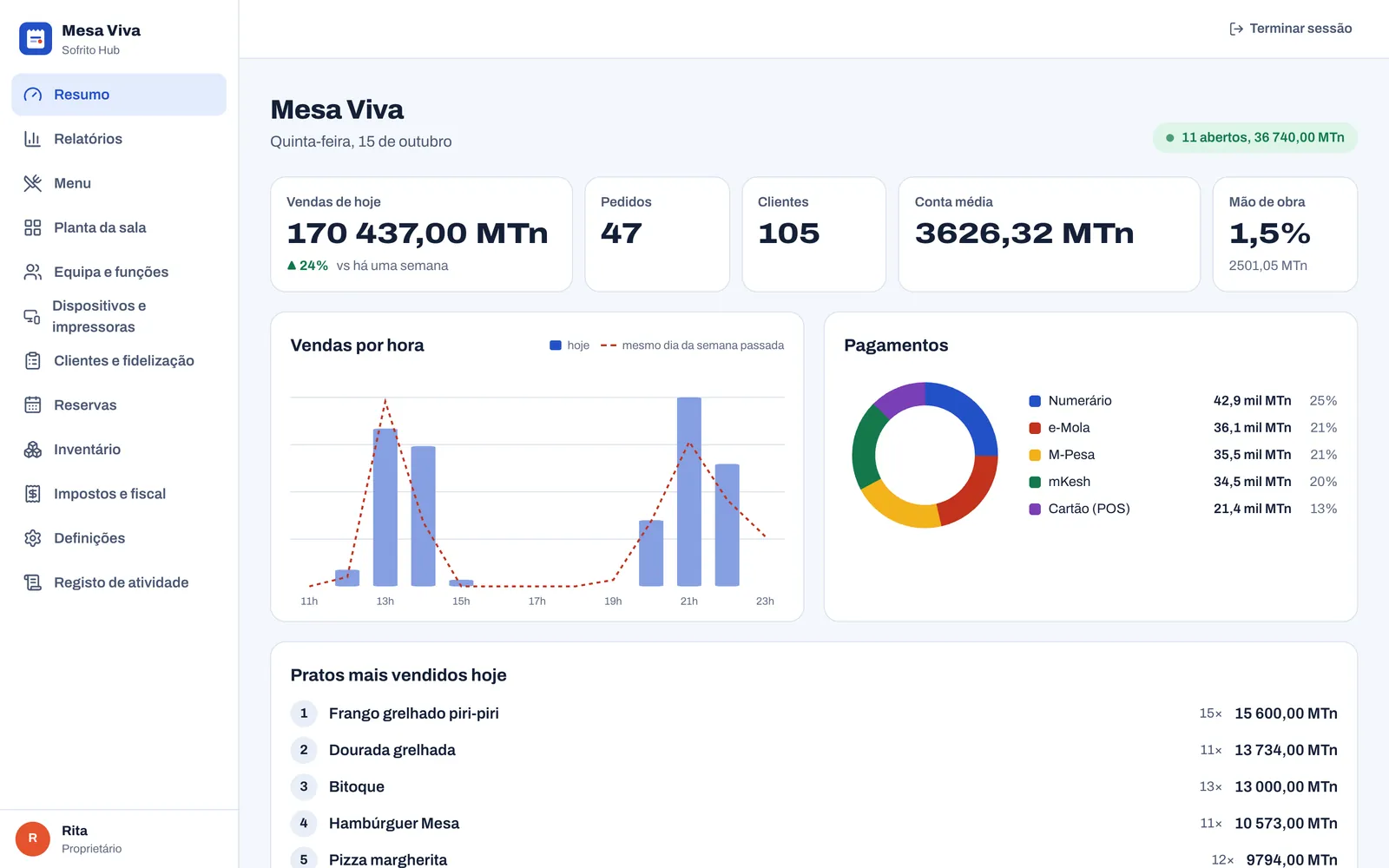Click the orange R avatar for Rita
1389x868 pixels.
(33, 838)
